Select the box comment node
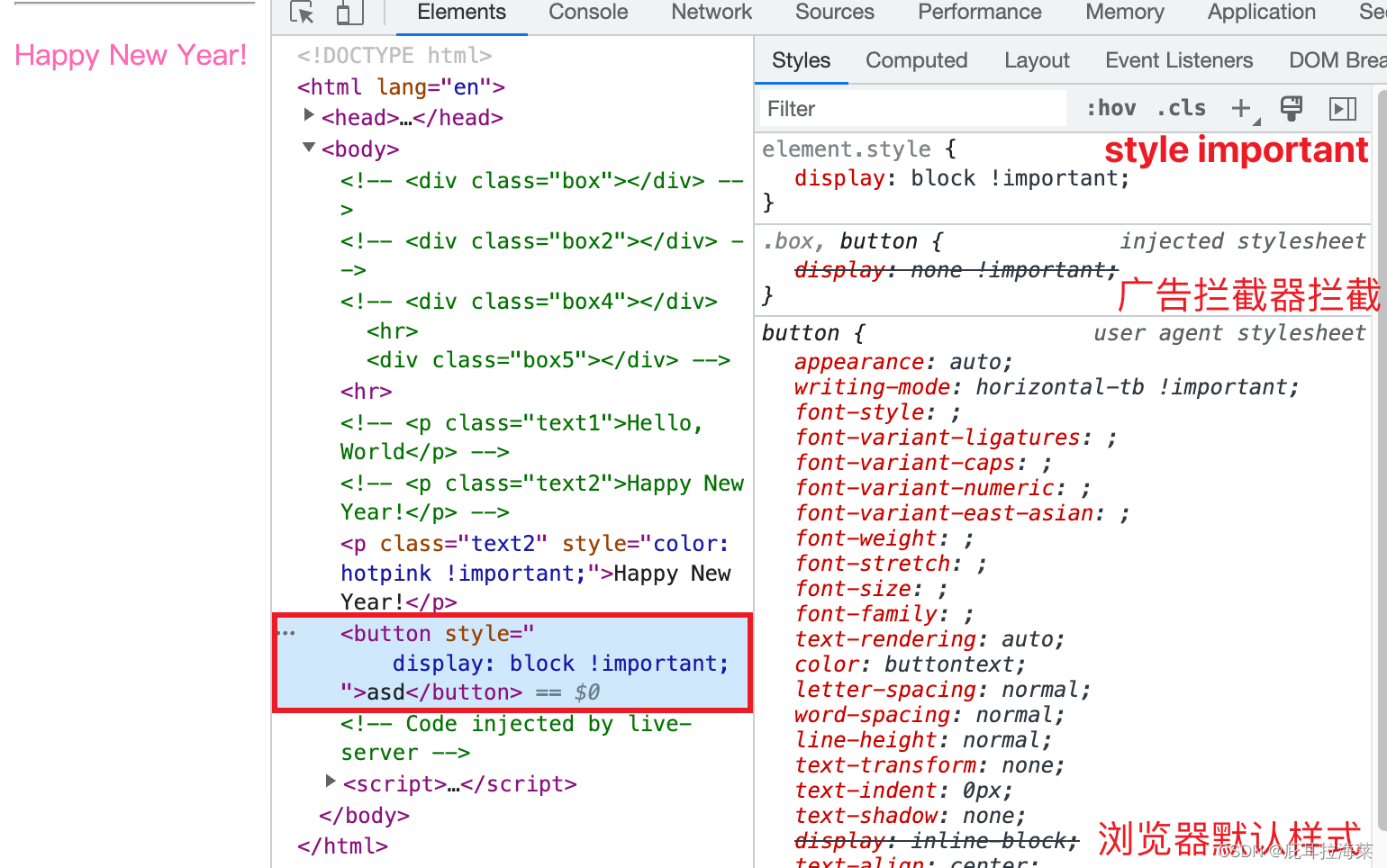This screenshot has width=1387, height=868. coord(542,194)
